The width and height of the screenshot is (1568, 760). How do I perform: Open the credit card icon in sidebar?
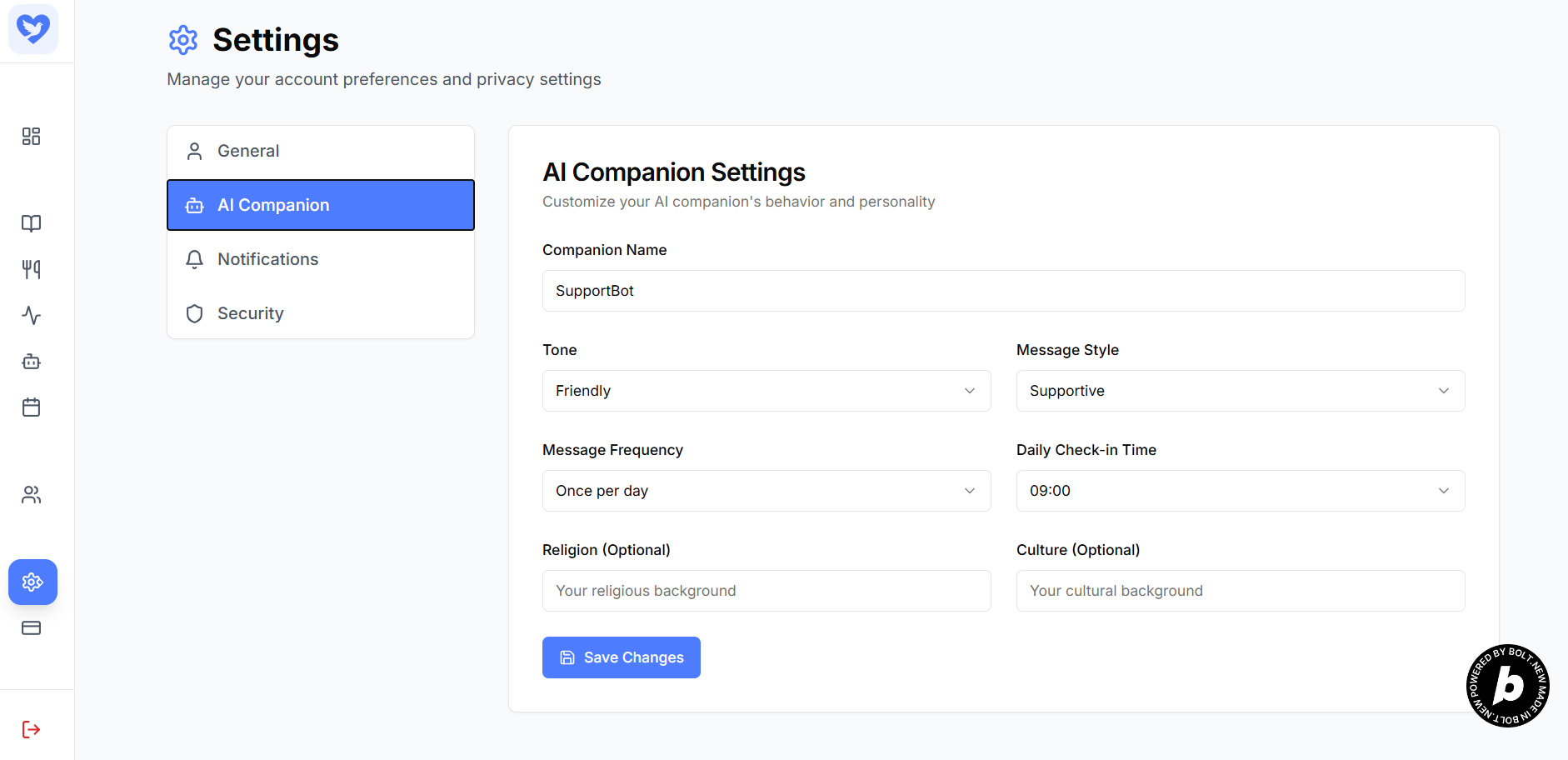pos(32,628)
